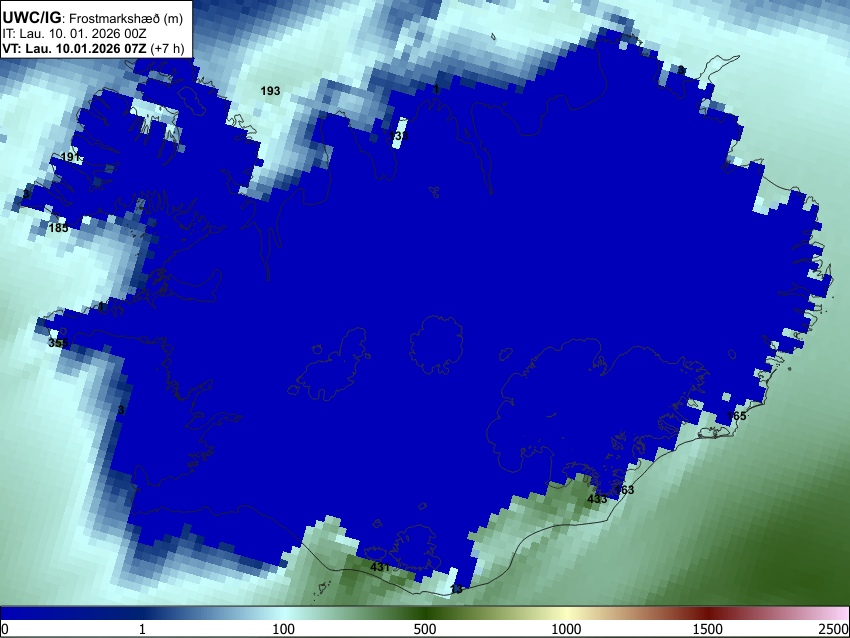Click the 500 label on the color scale
Screen dimensions: 850x638
coord(425,629)
